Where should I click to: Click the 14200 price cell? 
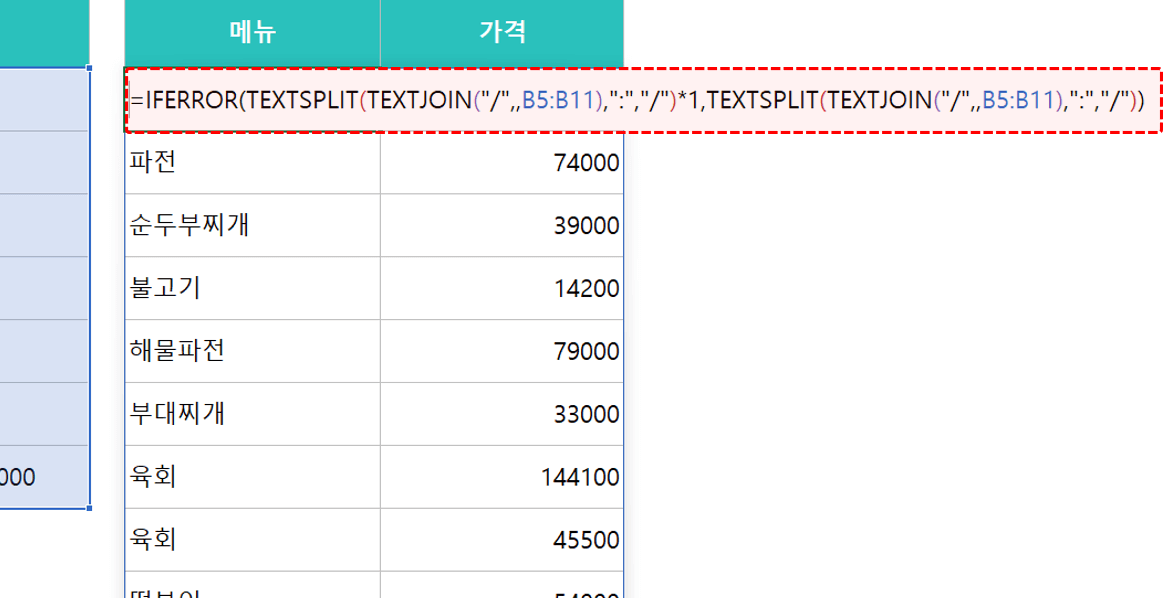[x=501, y=288]
